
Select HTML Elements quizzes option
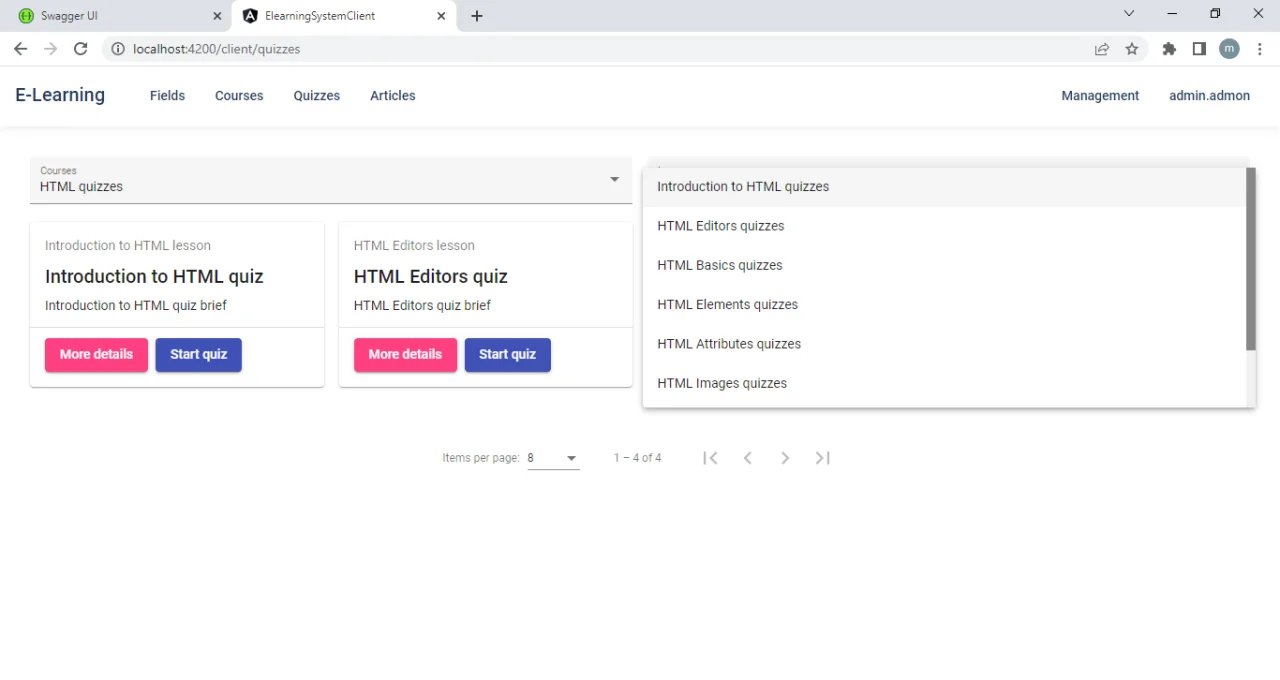click(x=944, y=305)
